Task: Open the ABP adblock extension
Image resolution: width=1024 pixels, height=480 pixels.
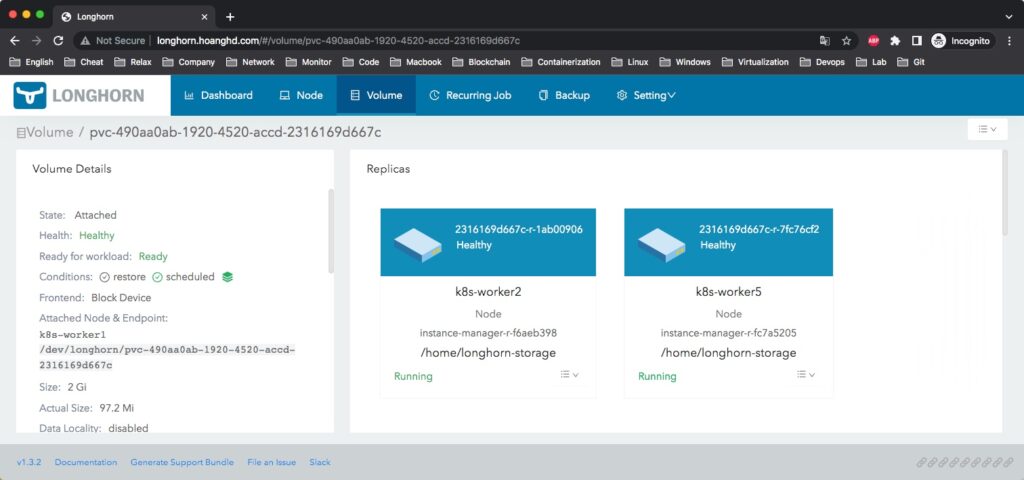Action: (x=873, y=40)
